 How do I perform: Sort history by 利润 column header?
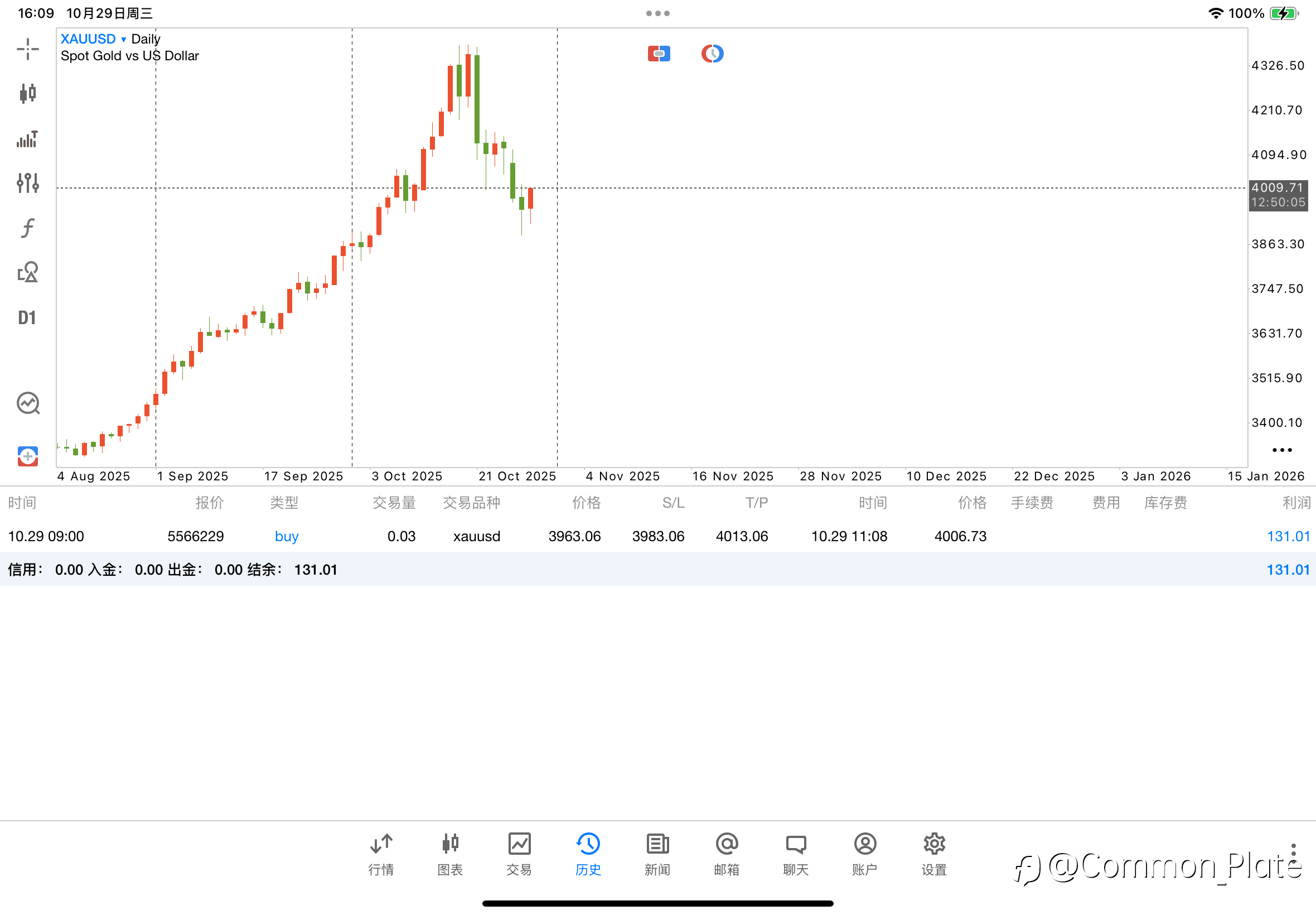click(x=1295, y=503)
